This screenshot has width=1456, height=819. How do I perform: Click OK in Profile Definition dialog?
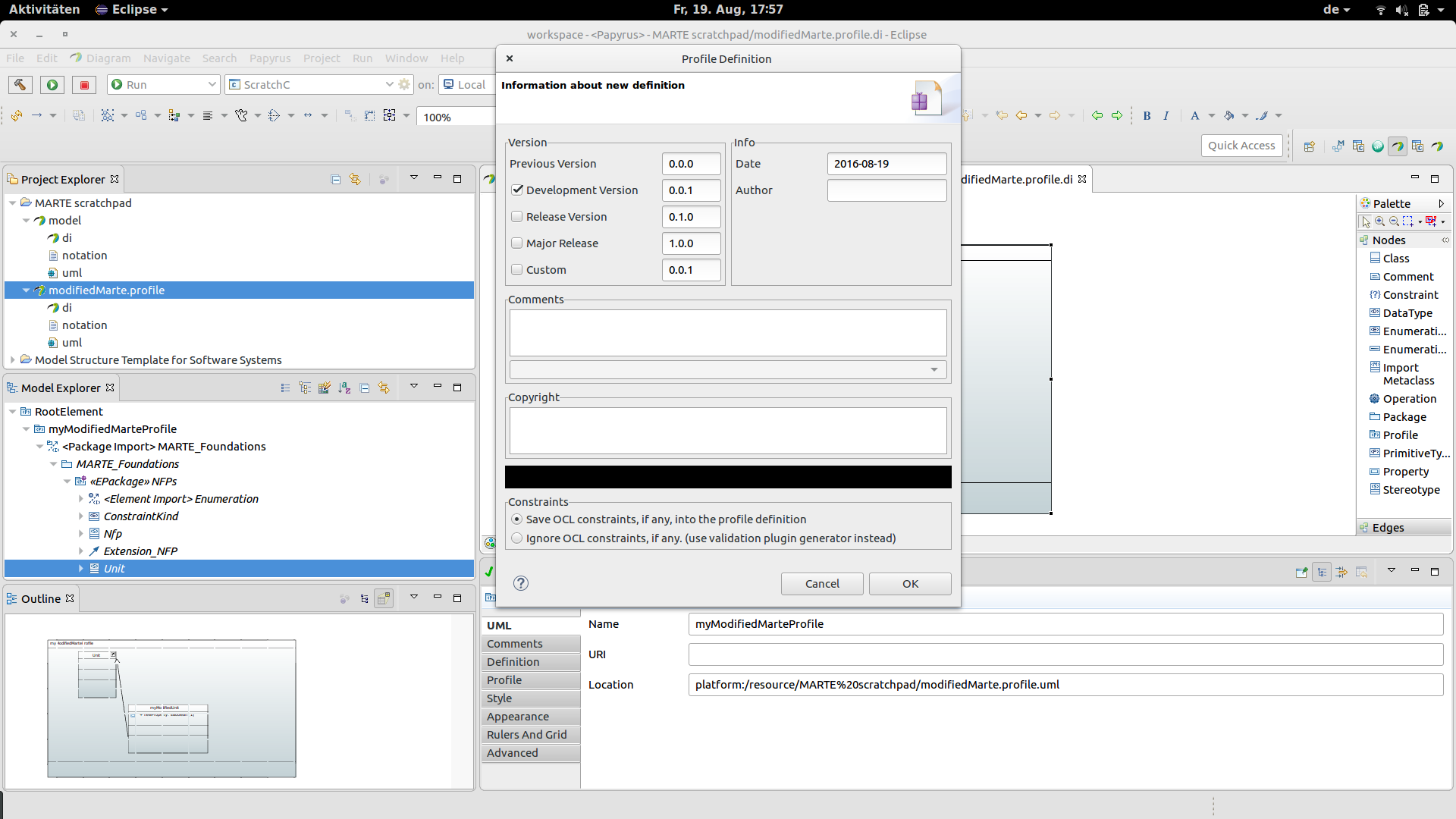point(910,584)
